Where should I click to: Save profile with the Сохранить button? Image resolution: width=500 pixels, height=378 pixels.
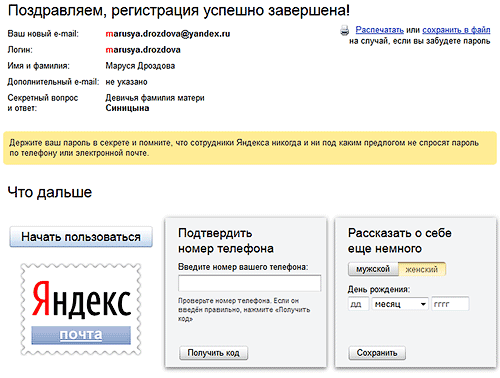[x=377, y=353]
